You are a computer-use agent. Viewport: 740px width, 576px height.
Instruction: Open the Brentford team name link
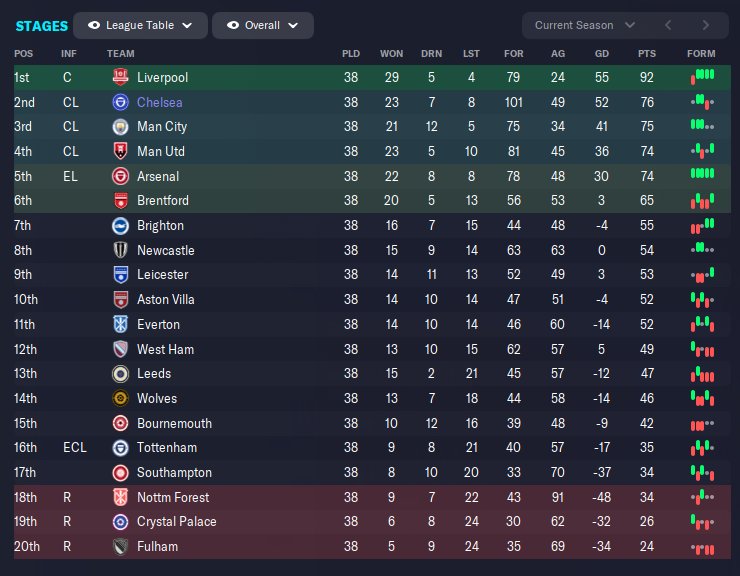163,201
